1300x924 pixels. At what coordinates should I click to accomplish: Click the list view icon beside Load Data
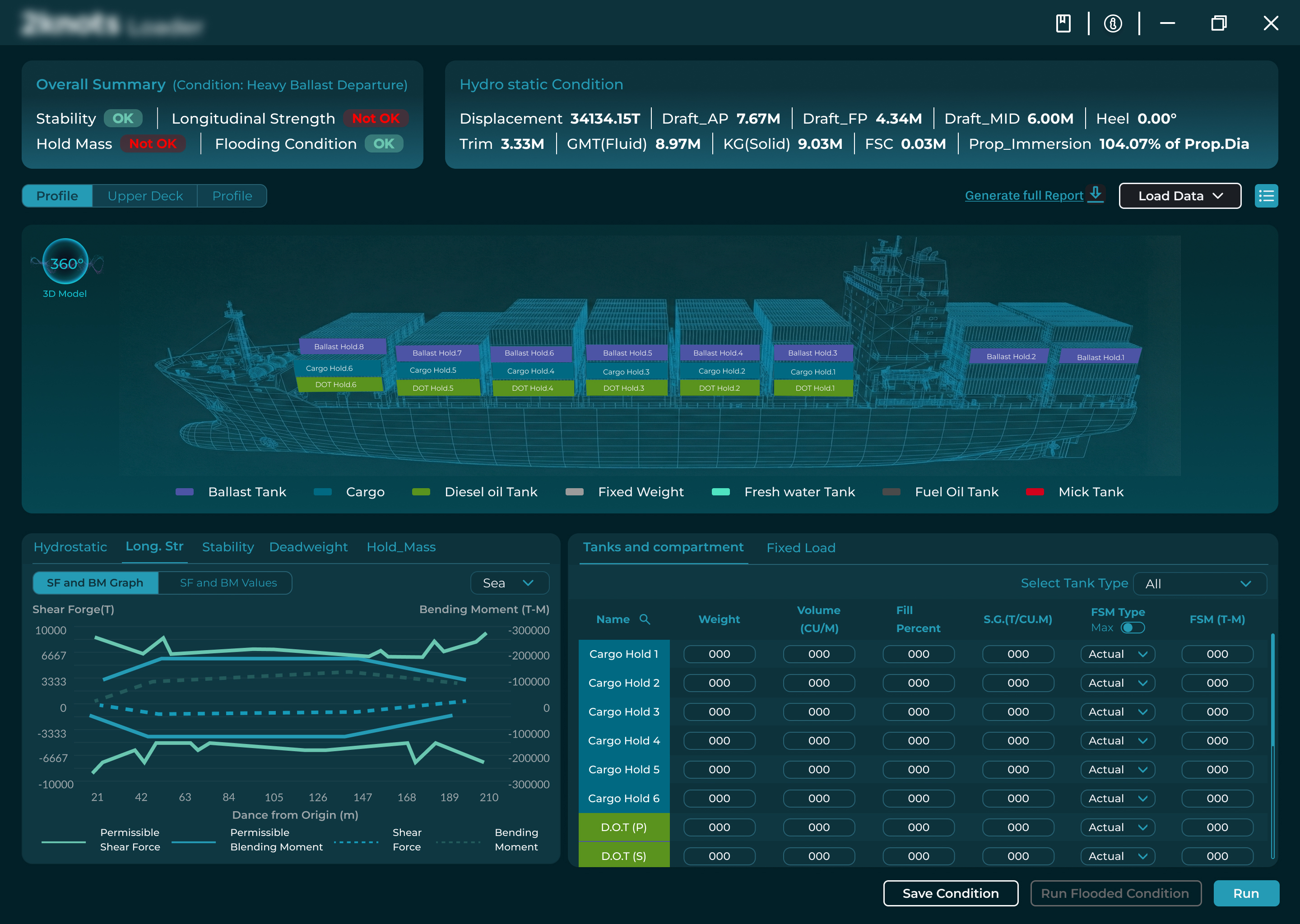[1266, 196]
